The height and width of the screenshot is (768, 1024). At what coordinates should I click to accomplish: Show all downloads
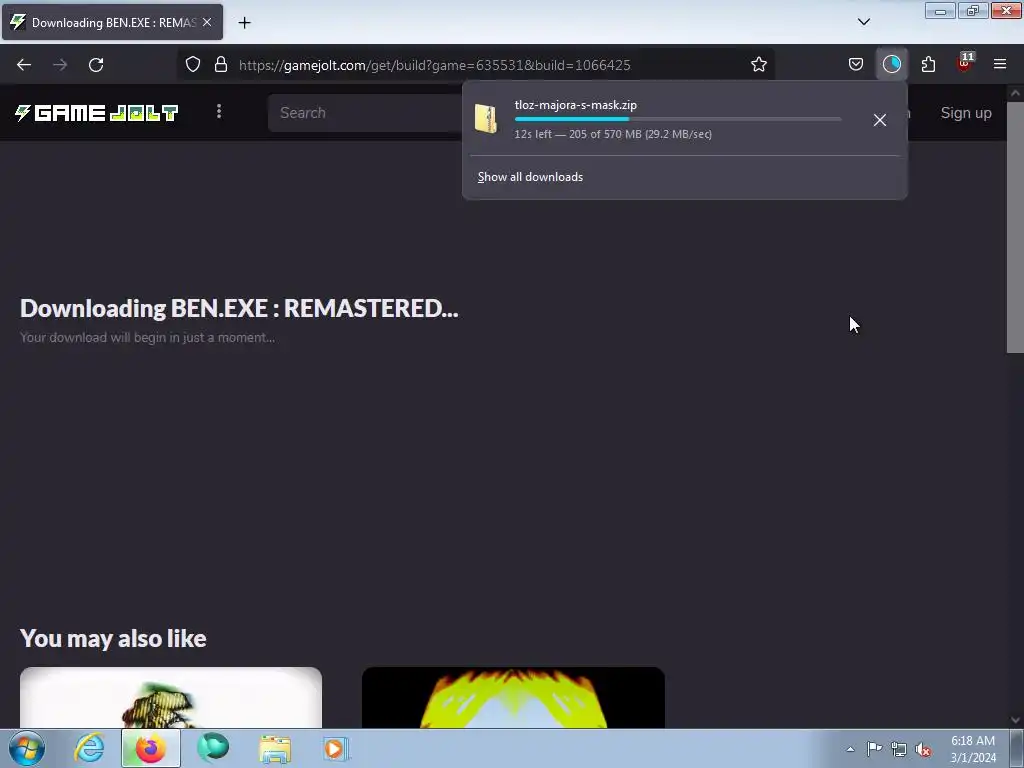click(x=530, y=177)
